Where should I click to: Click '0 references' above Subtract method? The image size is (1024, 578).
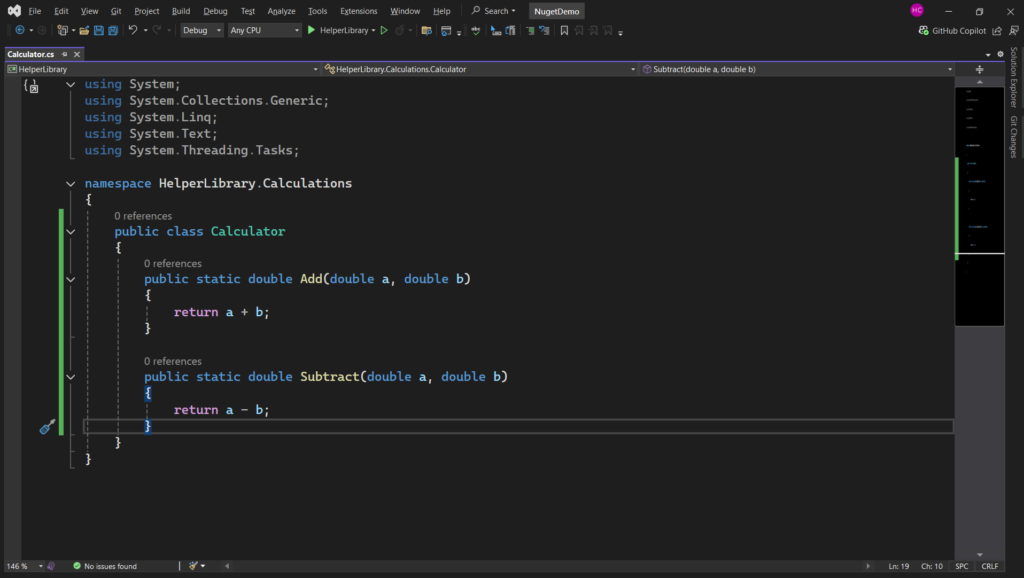click(172, 361)
